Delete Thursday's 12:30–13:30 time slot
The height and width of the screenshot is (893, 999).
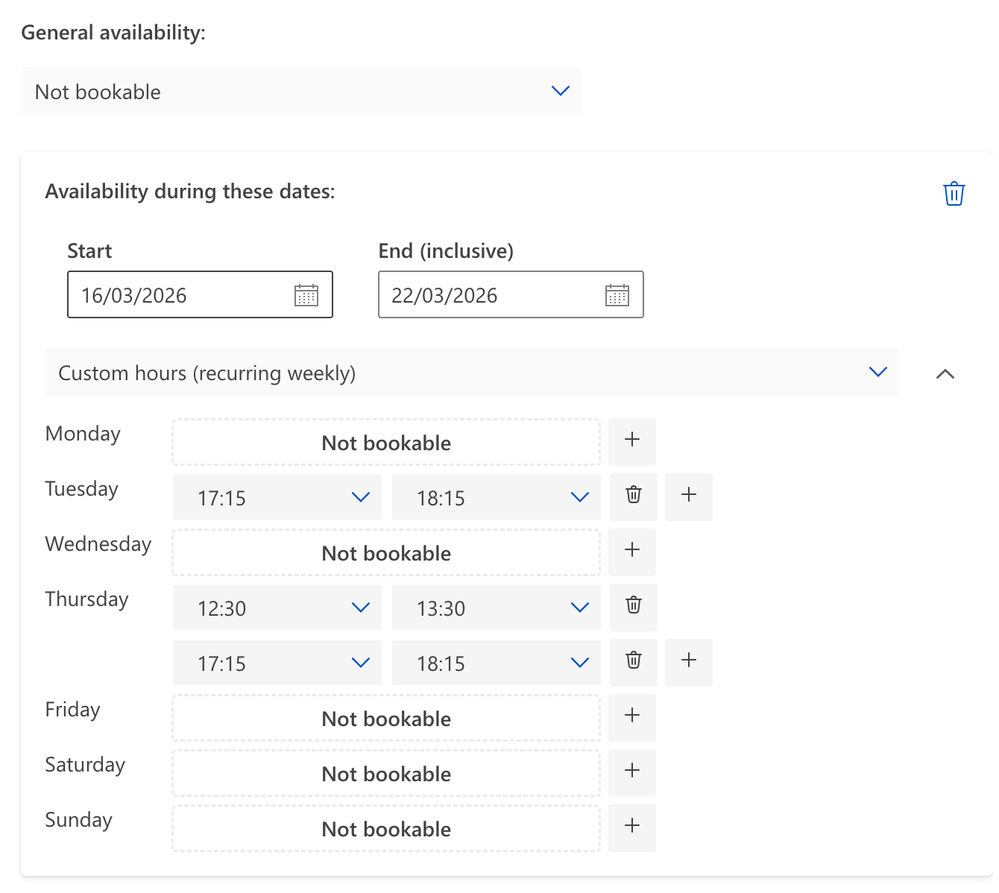tap(633, 606)
